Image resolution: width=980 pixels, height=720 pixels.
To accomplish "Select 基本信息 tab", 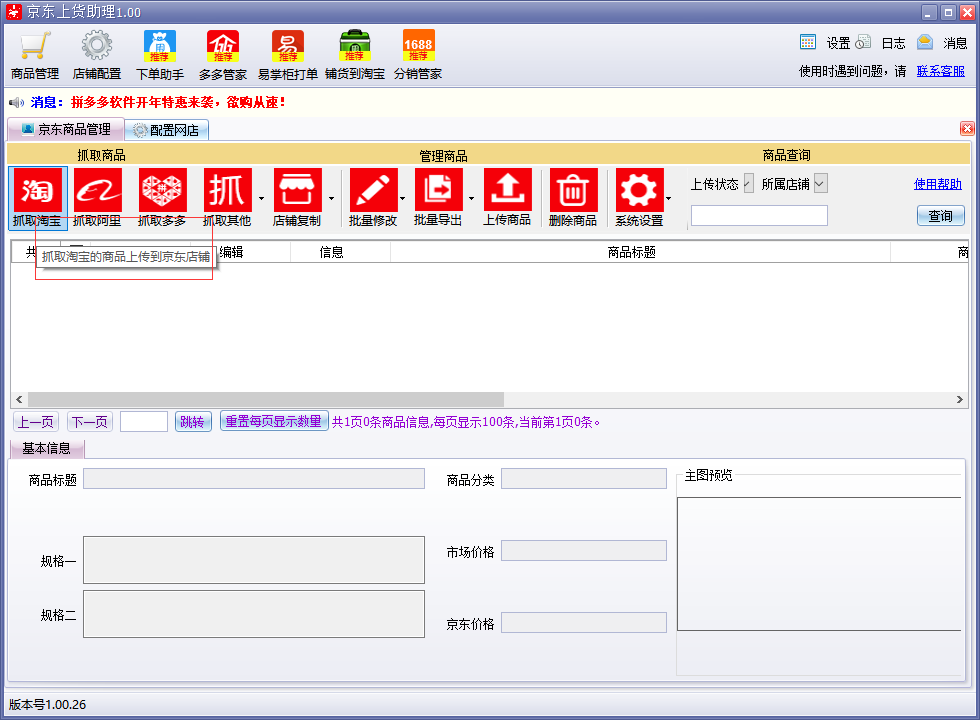I will 47,449.
